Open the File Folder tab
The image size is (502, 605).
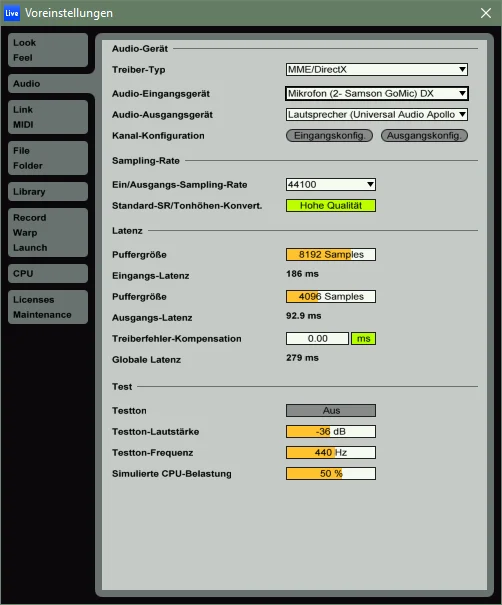click(x=48, y=158)
